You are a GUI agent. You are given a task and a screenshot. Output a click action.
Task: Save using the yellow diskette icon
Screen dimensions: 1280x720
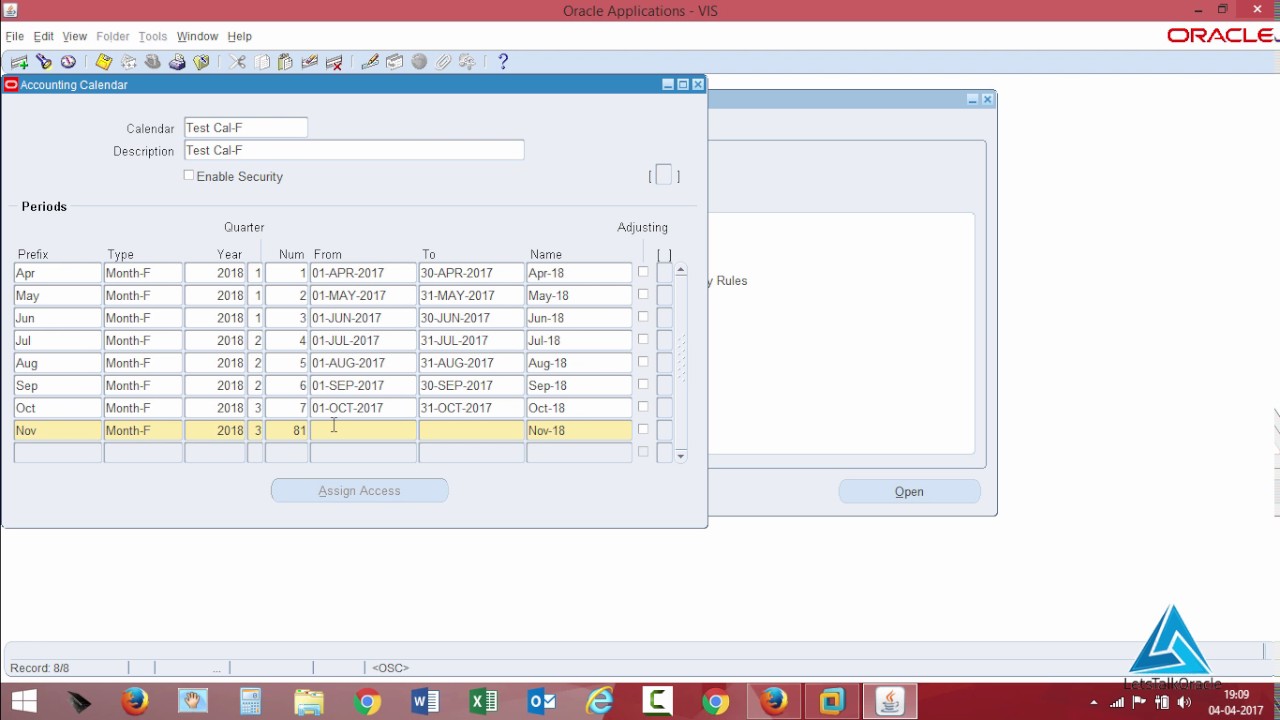(104, 62)
